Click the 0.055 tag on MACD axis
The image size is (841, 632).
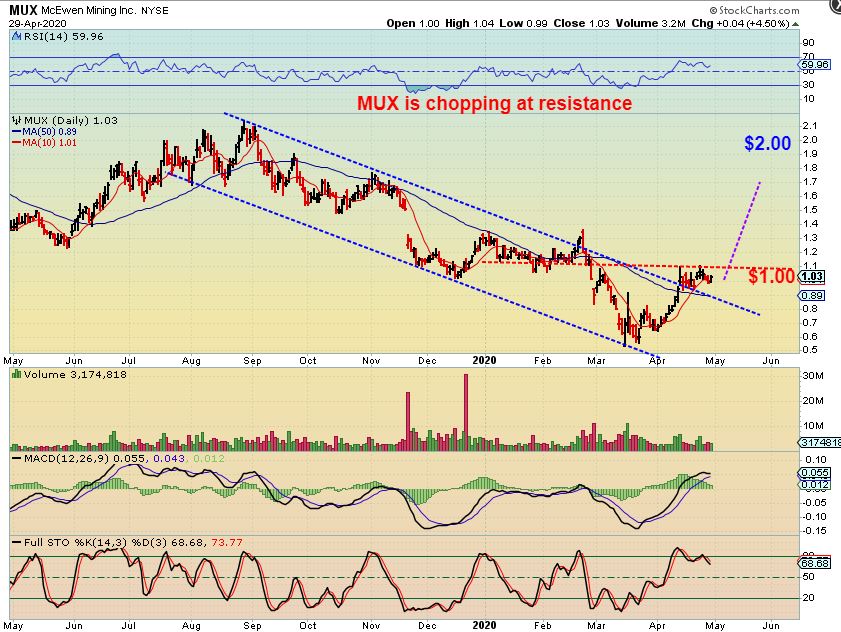tap(815, 473)
